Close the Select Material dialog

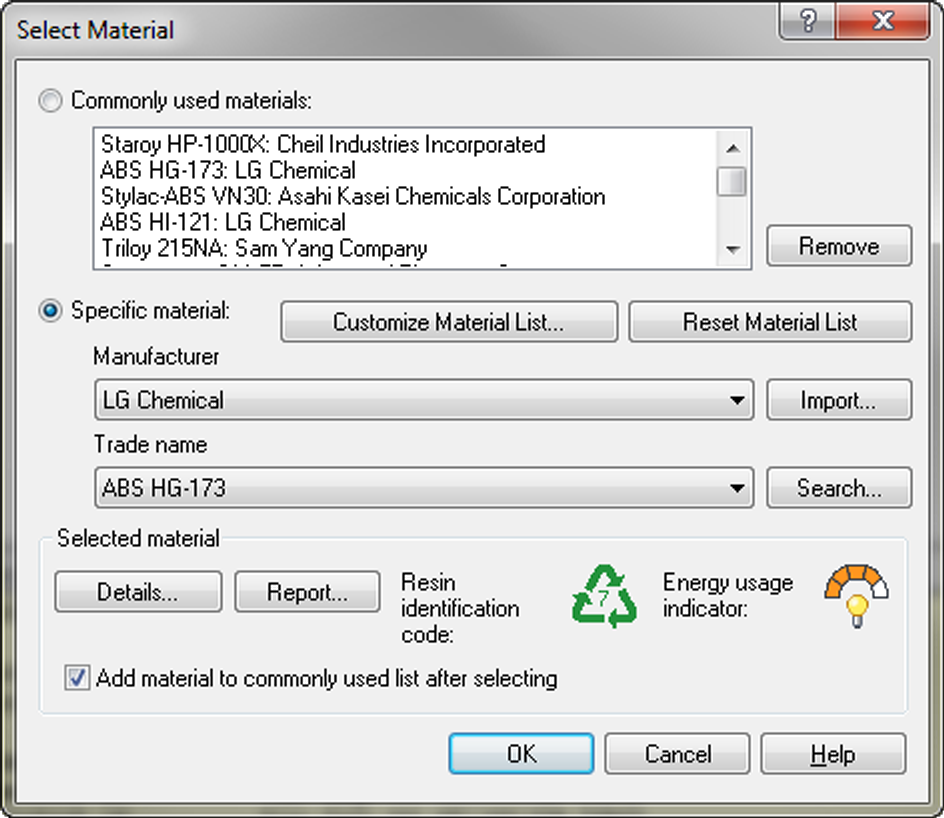tap(883, 21)
